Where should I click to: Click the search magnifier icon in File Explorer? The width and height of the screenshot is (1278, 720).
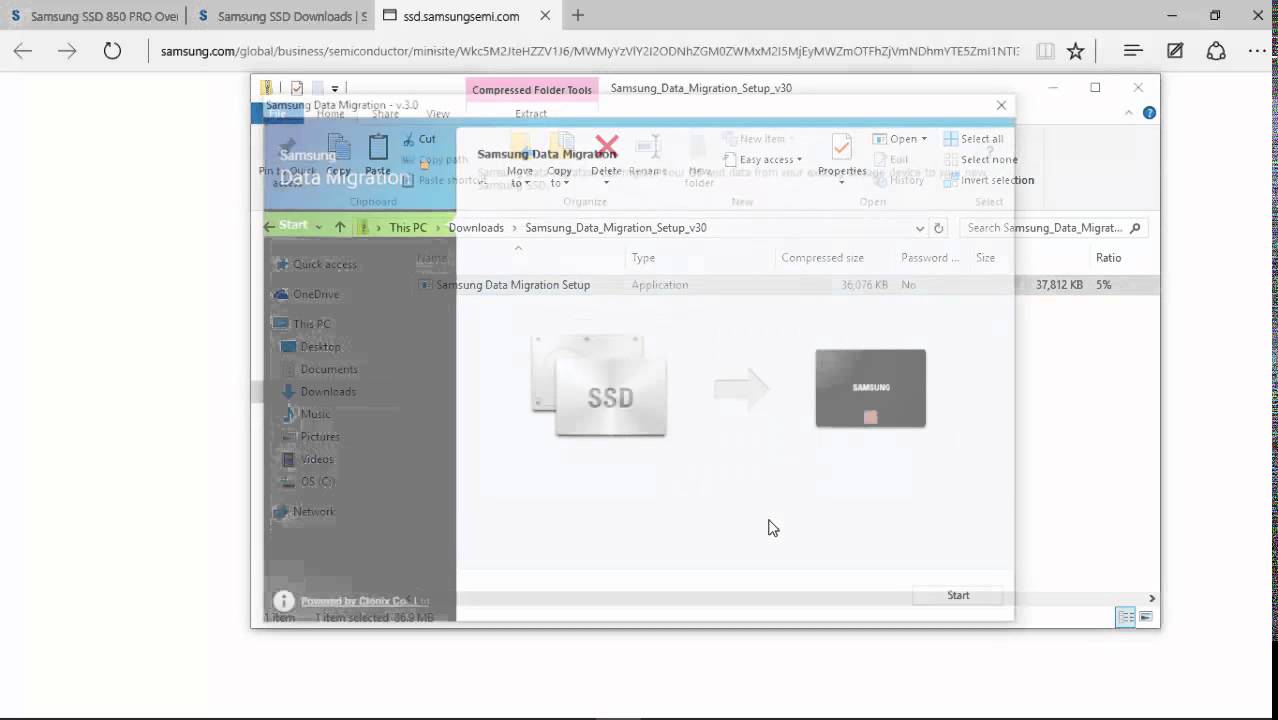1135,228
